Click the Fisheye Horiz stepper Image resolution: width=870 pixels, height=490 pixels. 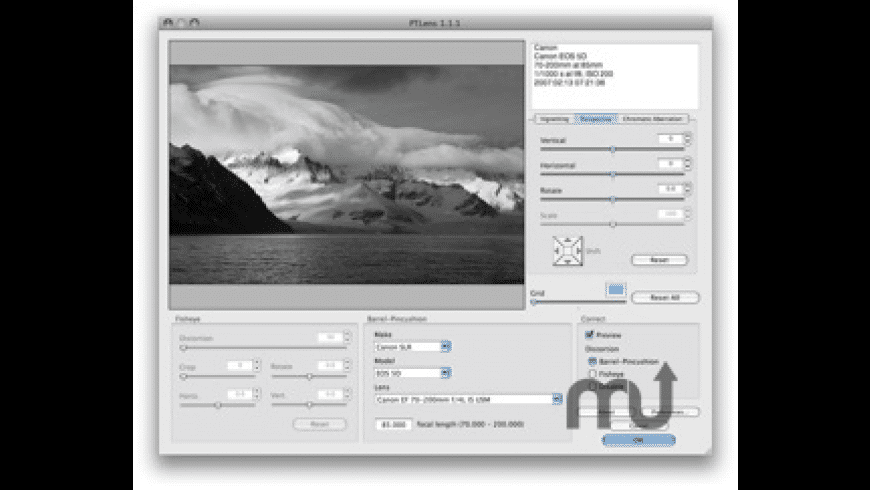tap(256, 394)
